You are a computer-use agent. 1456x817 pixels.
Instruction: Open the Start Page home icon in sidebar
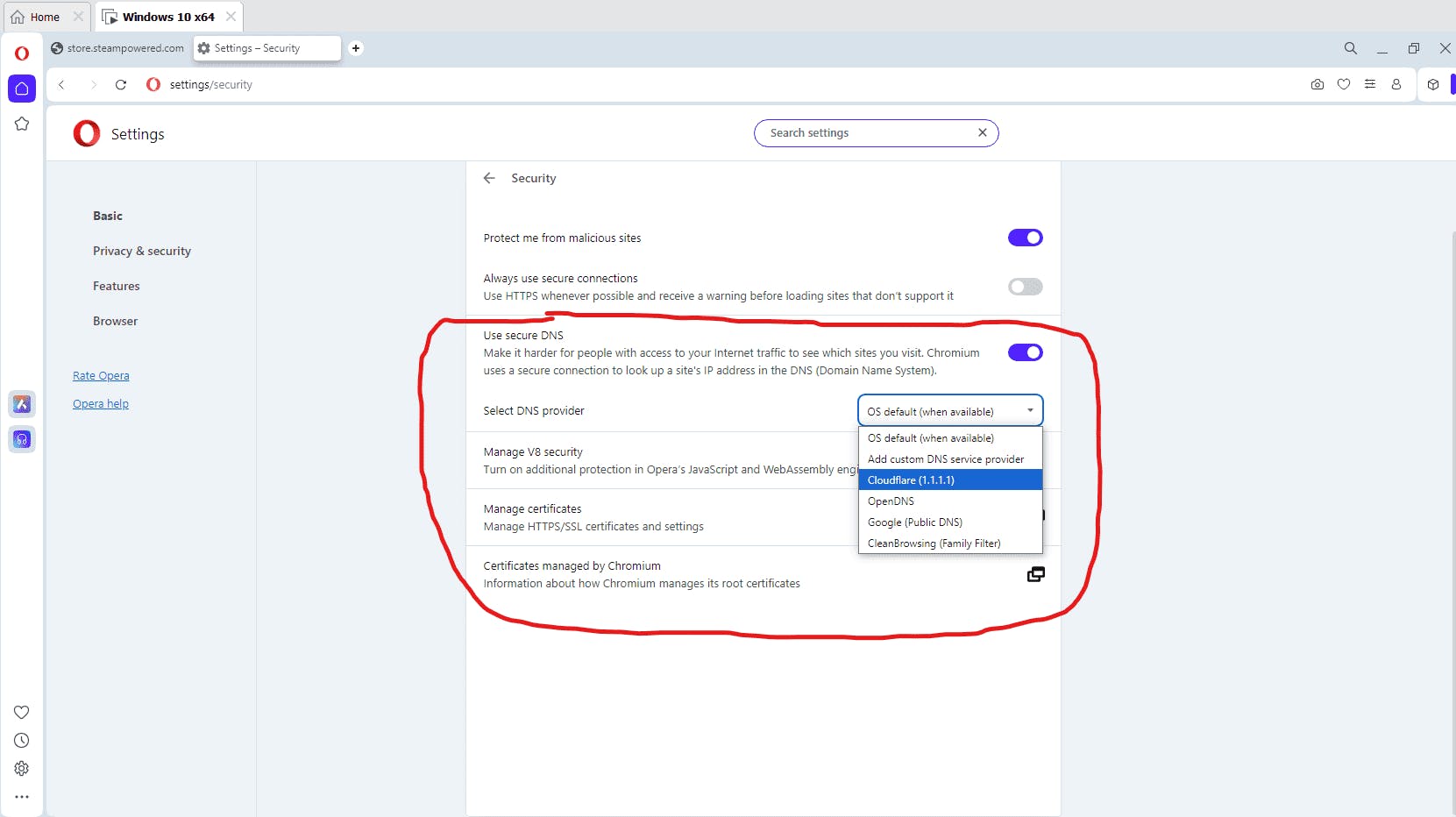(22, 89)
